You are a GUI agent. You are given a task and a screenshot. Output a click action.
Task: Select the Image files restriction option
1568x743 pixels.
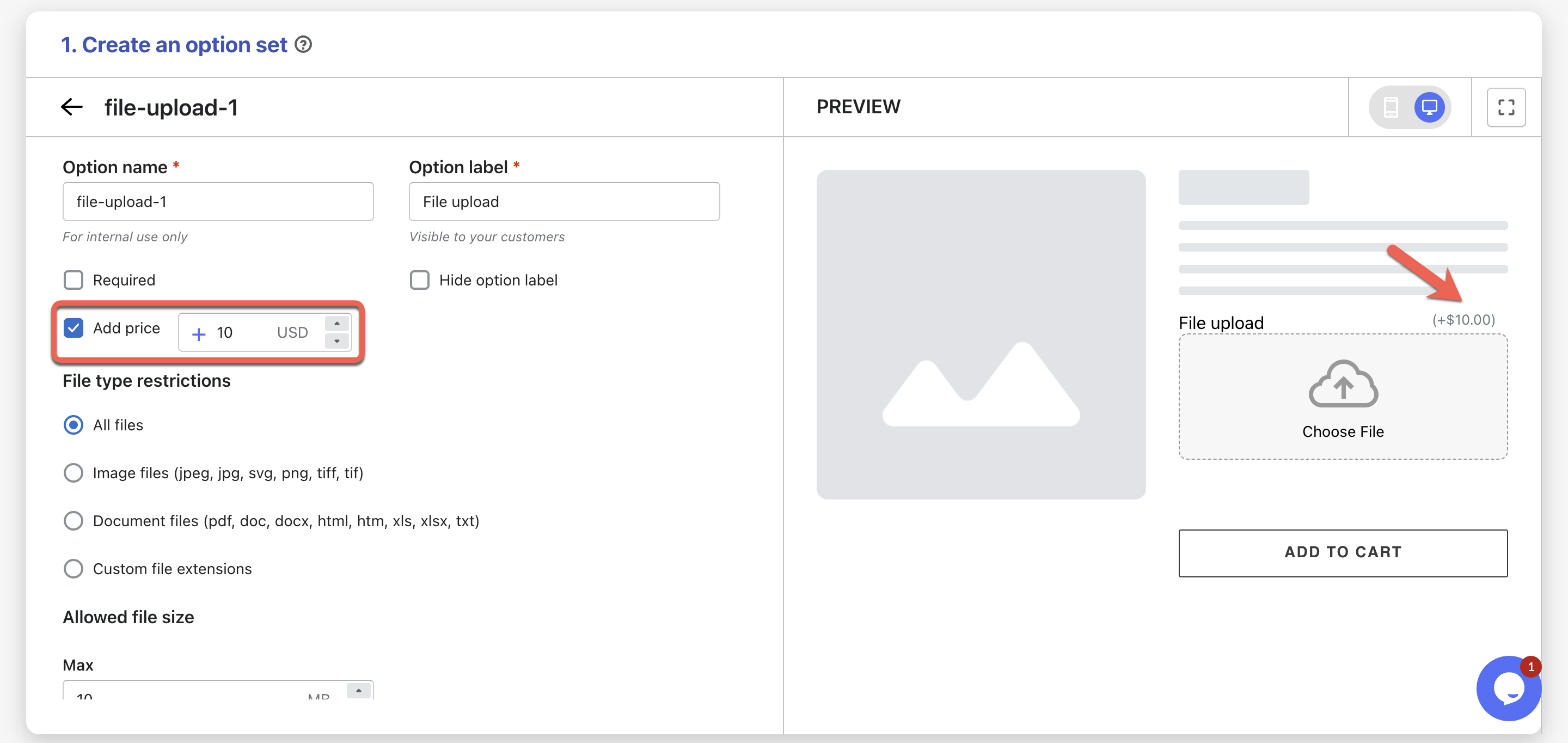(x=73, y=473)
